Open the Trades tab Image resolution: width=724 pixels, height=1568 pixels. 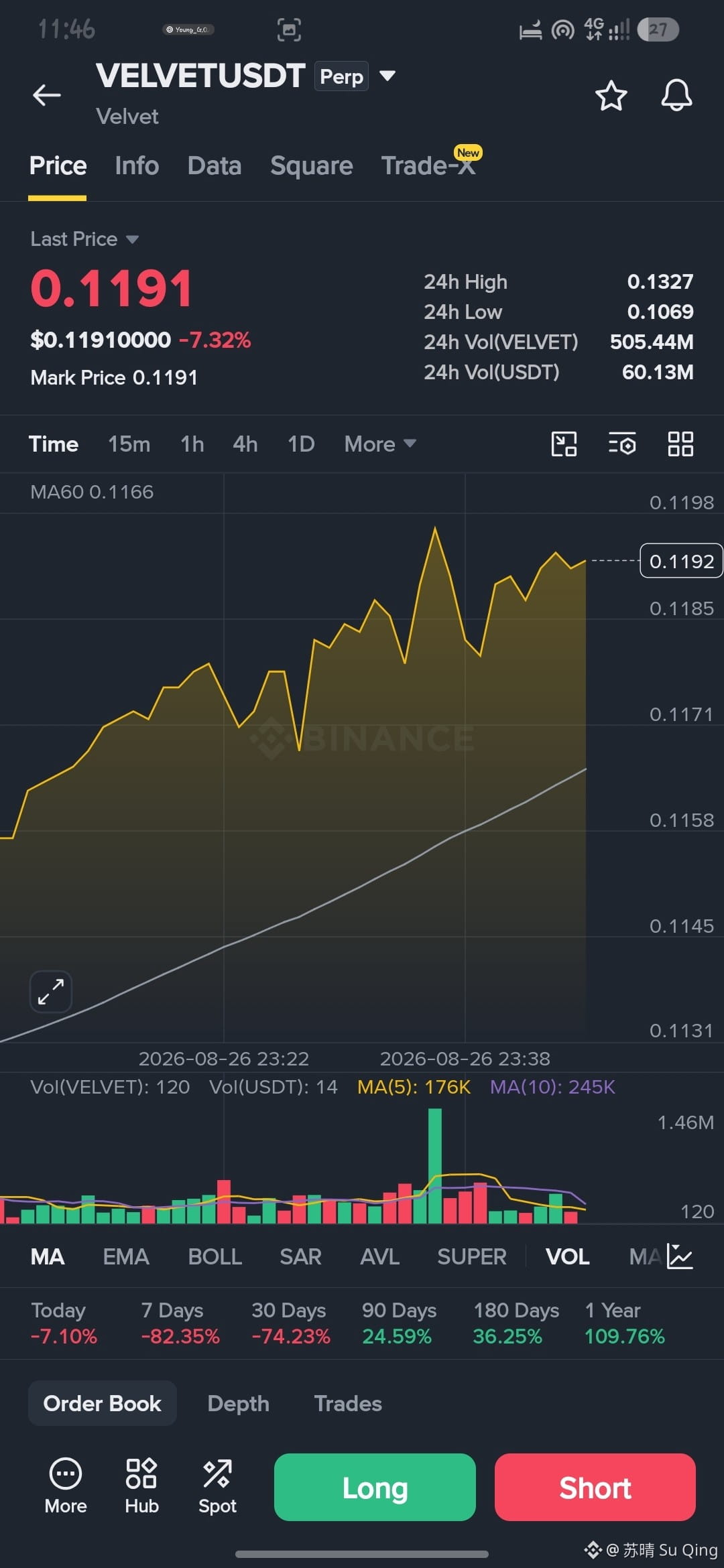click(x=348, y=1403)
